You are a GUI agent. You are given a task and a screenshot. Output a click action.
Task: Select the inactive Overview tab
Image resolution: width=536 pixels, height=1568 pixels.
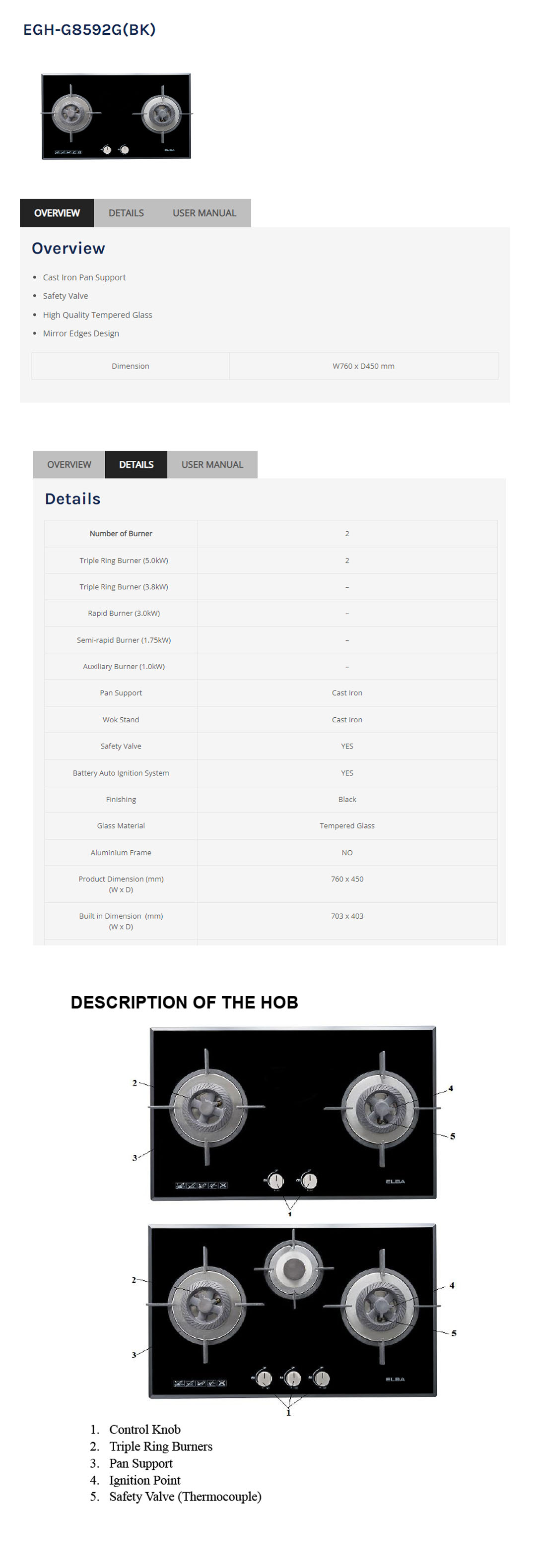tap(69, 464)
